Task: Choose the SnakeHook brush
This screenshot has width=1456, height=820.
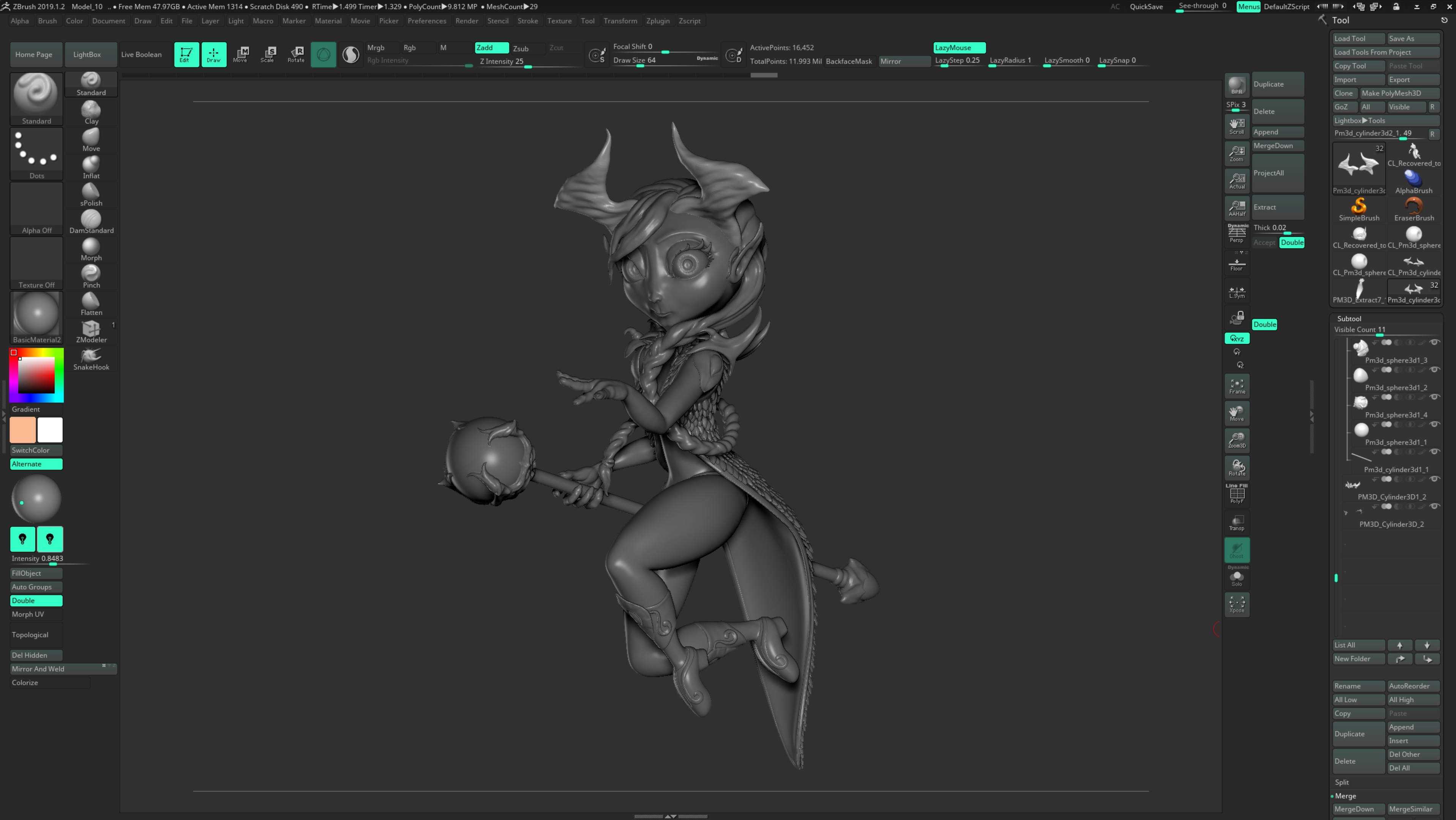Action: 91,358
